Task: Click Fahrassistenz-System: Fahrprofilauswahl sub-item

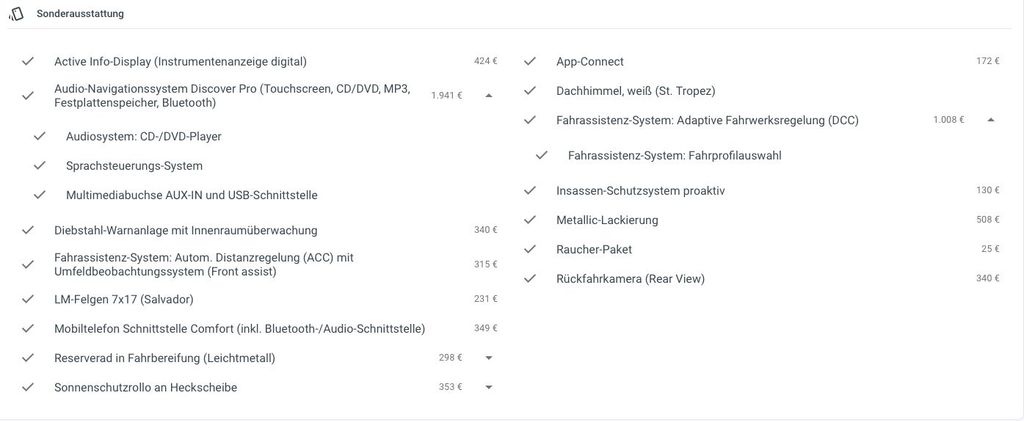Action: click(675, 155)
